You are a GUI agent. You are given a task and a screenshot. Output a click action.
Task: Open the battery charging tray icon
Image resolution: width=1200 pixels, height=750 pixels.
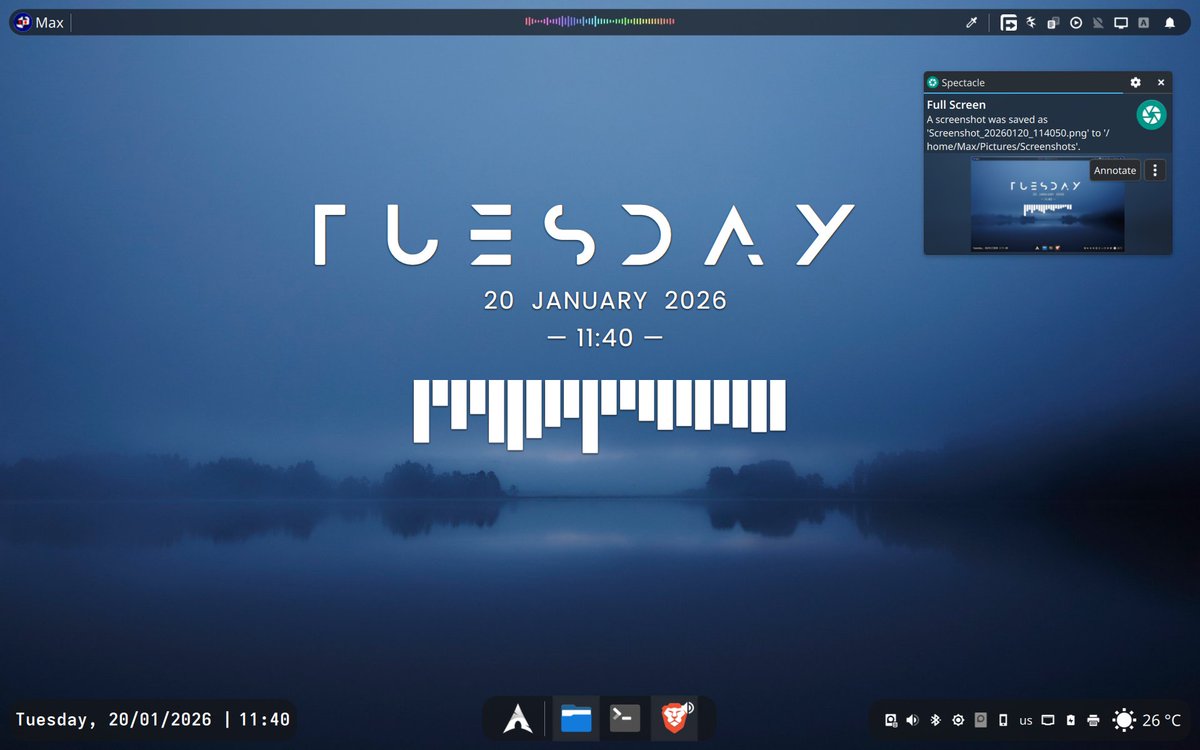pyautogui.click(x=1071, y=720)
